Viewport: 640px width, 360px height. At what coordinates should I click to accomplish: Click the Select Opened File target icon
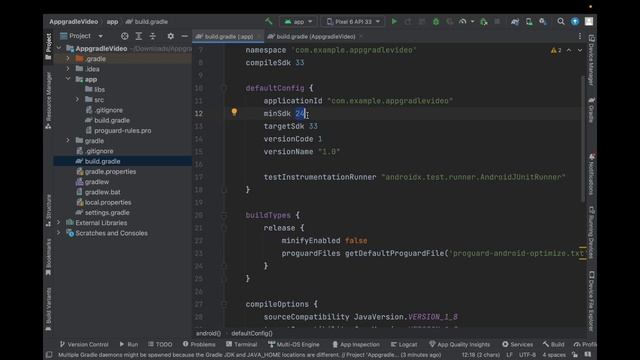tap(124, 36)
